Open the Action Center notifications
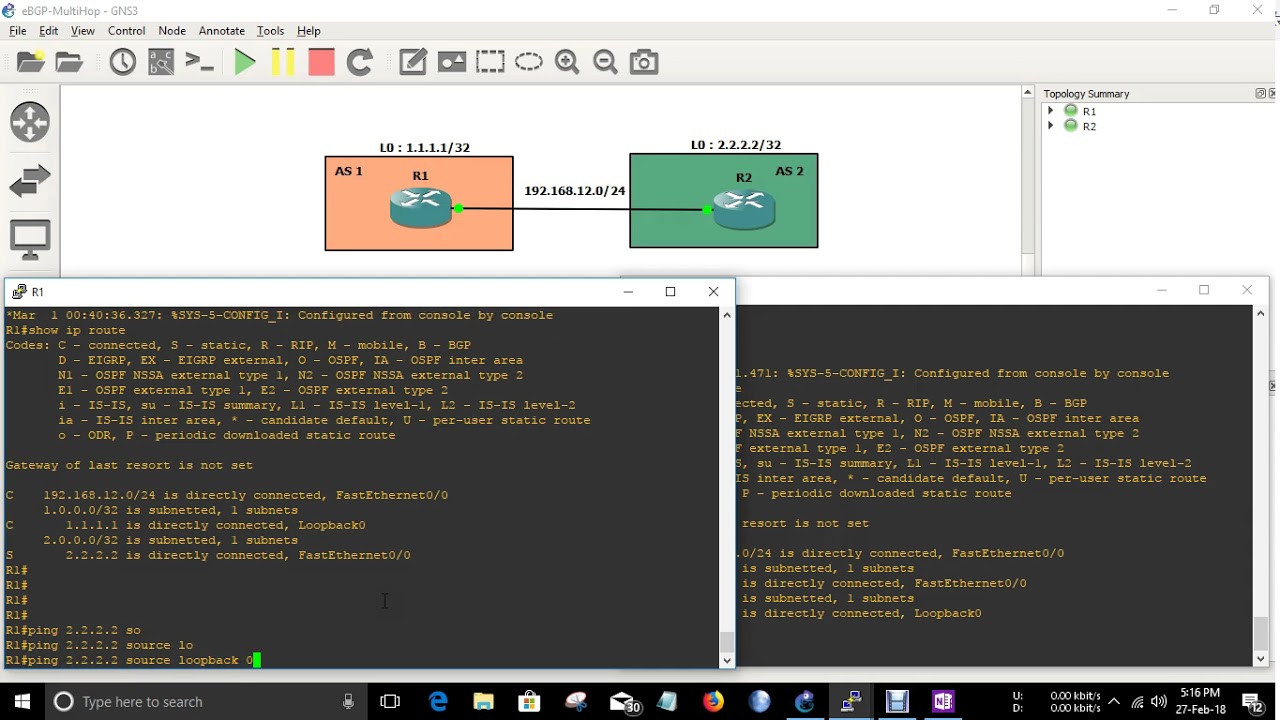1280x720 pixels. coord(1255,701)
